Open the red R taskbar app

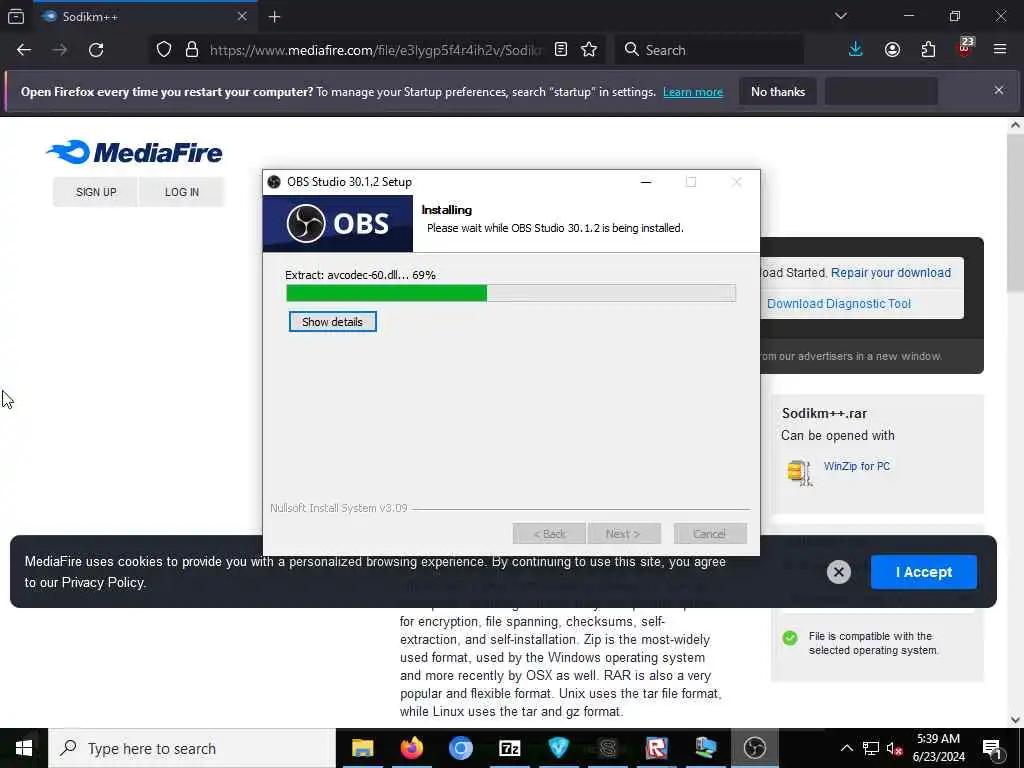click(x=656, y=748)
